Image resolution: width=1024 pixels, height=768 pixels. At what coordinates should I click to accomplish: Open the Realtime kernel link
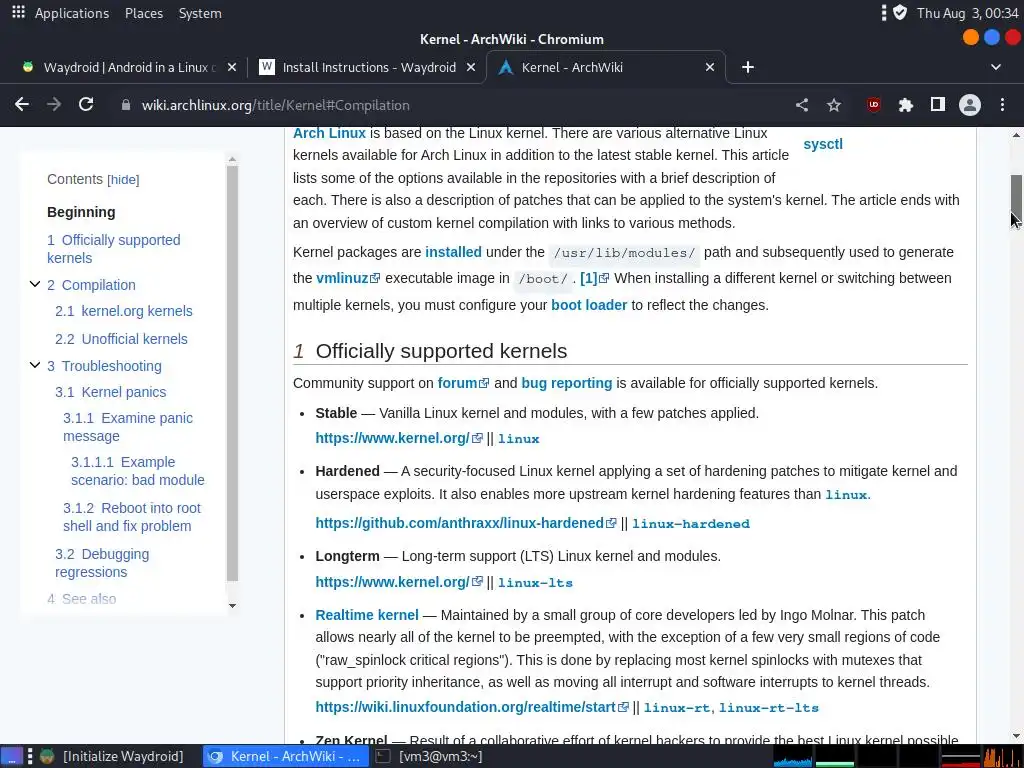click(367, 615)
